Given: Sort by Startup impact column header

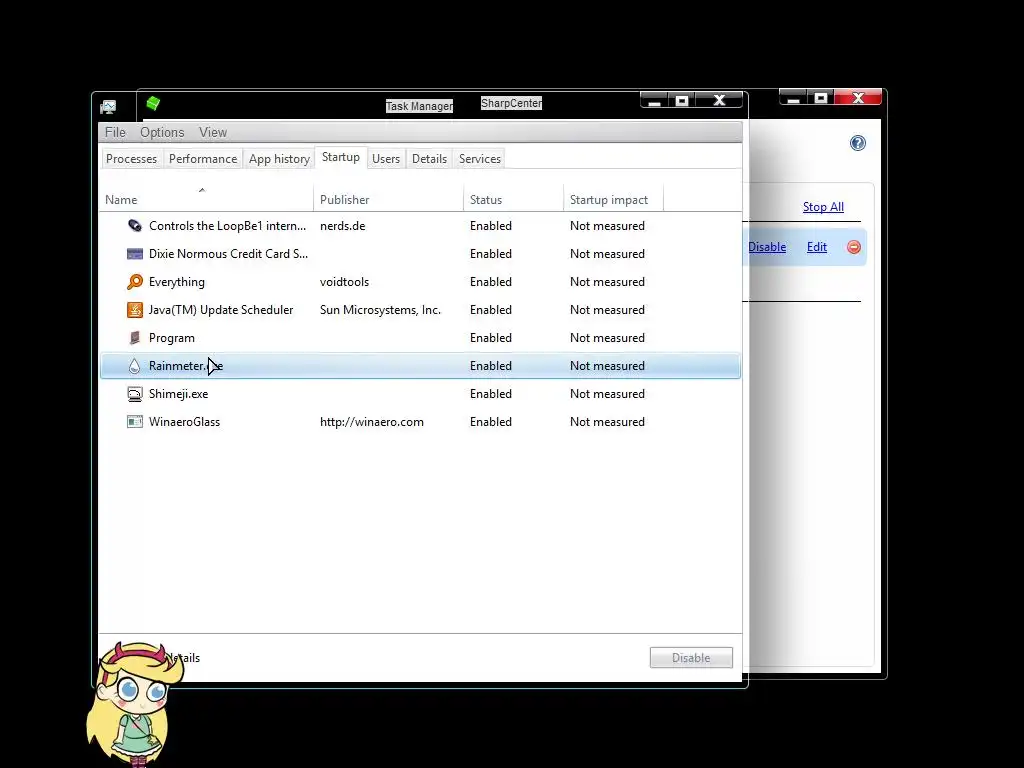Looking at the screenshot, I should pos(613,200).
